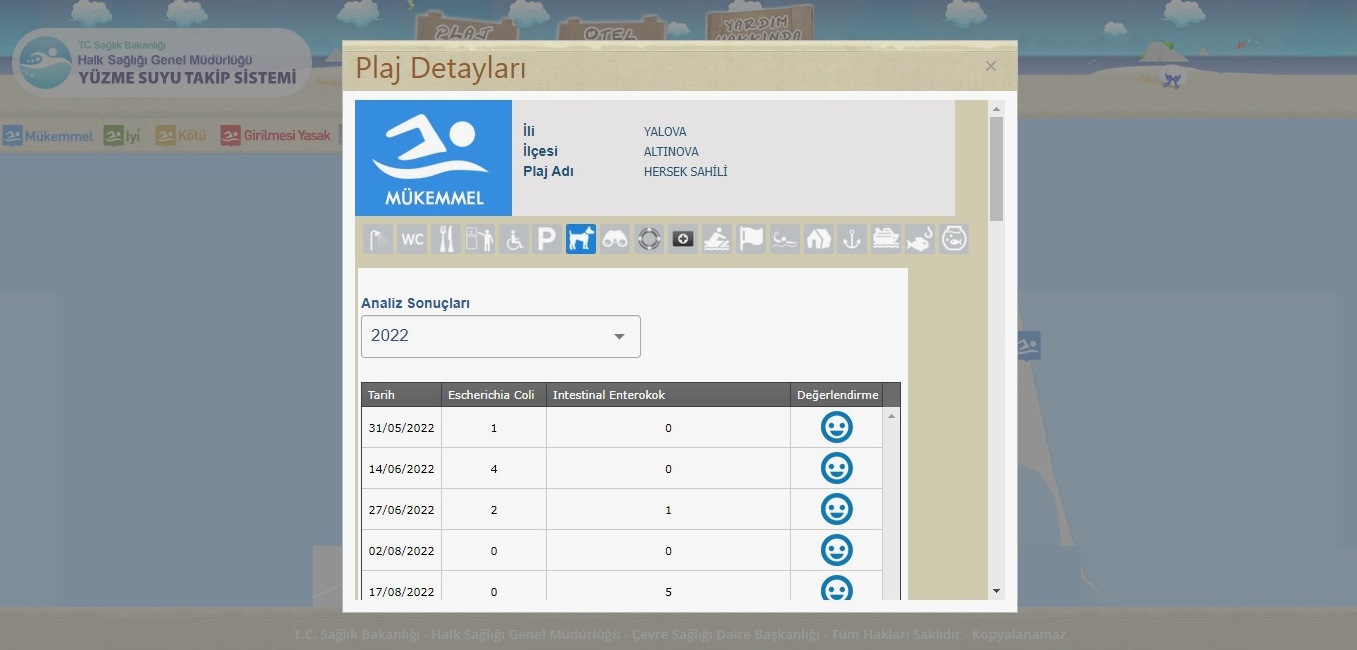This screenshot has width=1357, height=650.
Task: Click the Escherichia Coli column header
Action: point(492,395)
